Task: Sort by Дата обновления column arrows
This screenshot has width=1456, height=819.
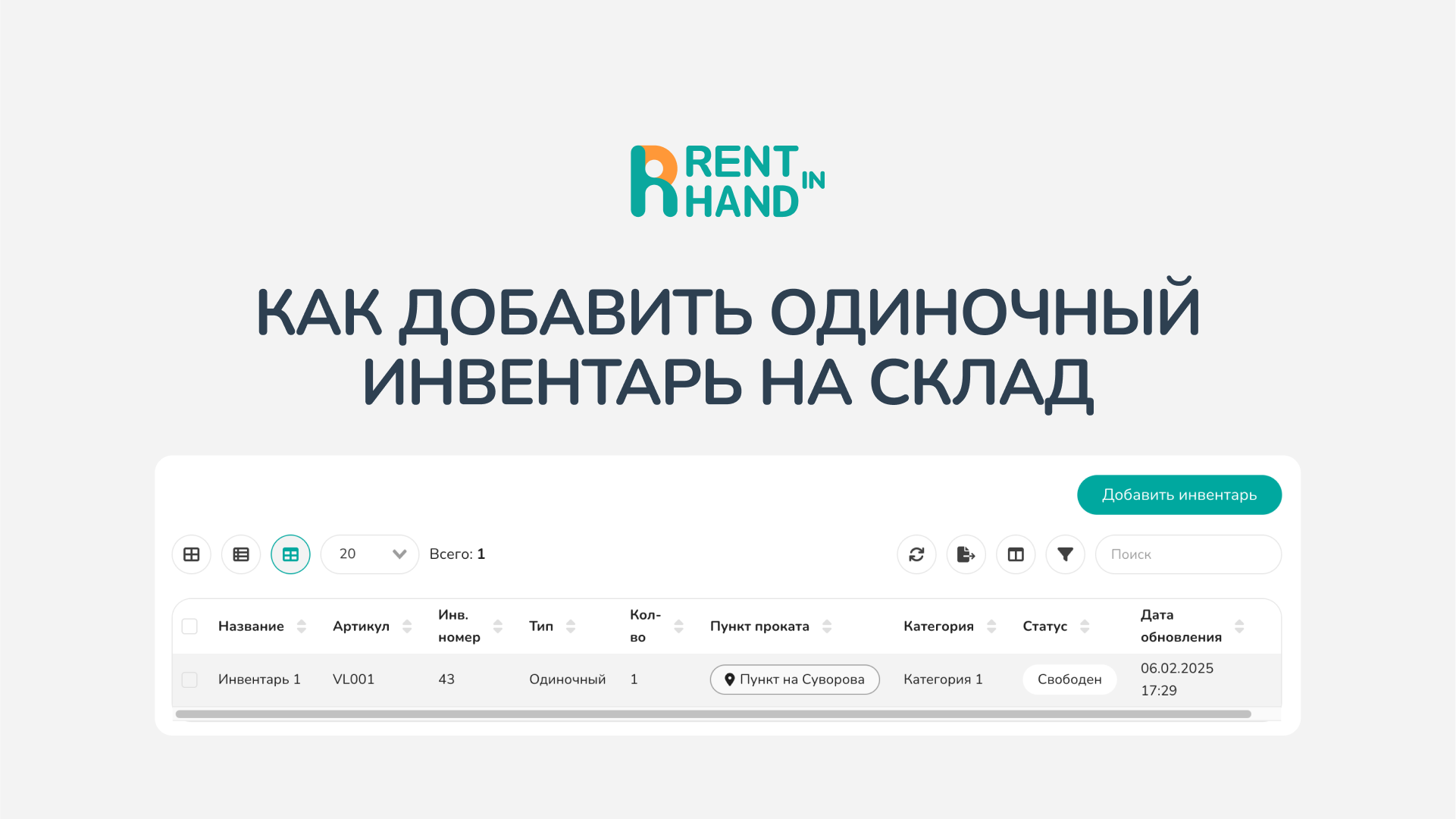Action: [1239, 626]
